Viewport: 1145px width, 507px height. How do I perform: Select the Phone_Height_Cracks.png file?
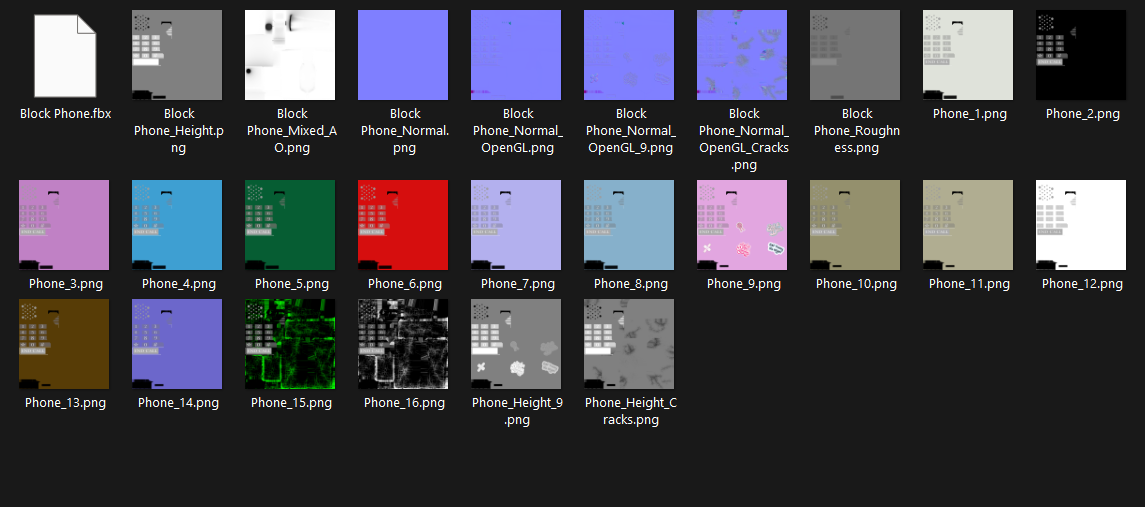[x=629, y=344]
